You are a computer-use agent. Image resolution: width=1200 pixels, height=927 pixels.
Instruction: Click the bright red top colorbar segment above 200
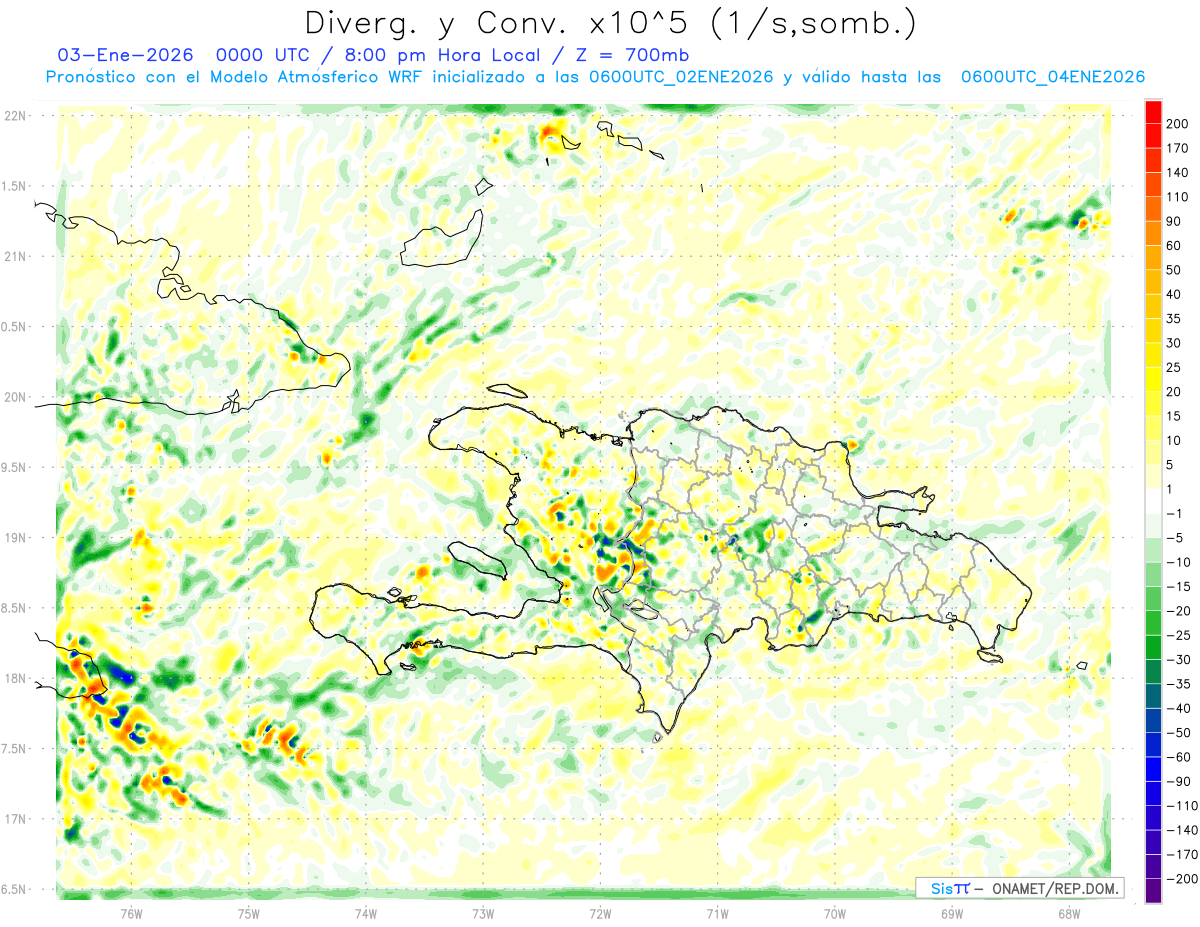pyautogui.click(x=1153, y=112)
